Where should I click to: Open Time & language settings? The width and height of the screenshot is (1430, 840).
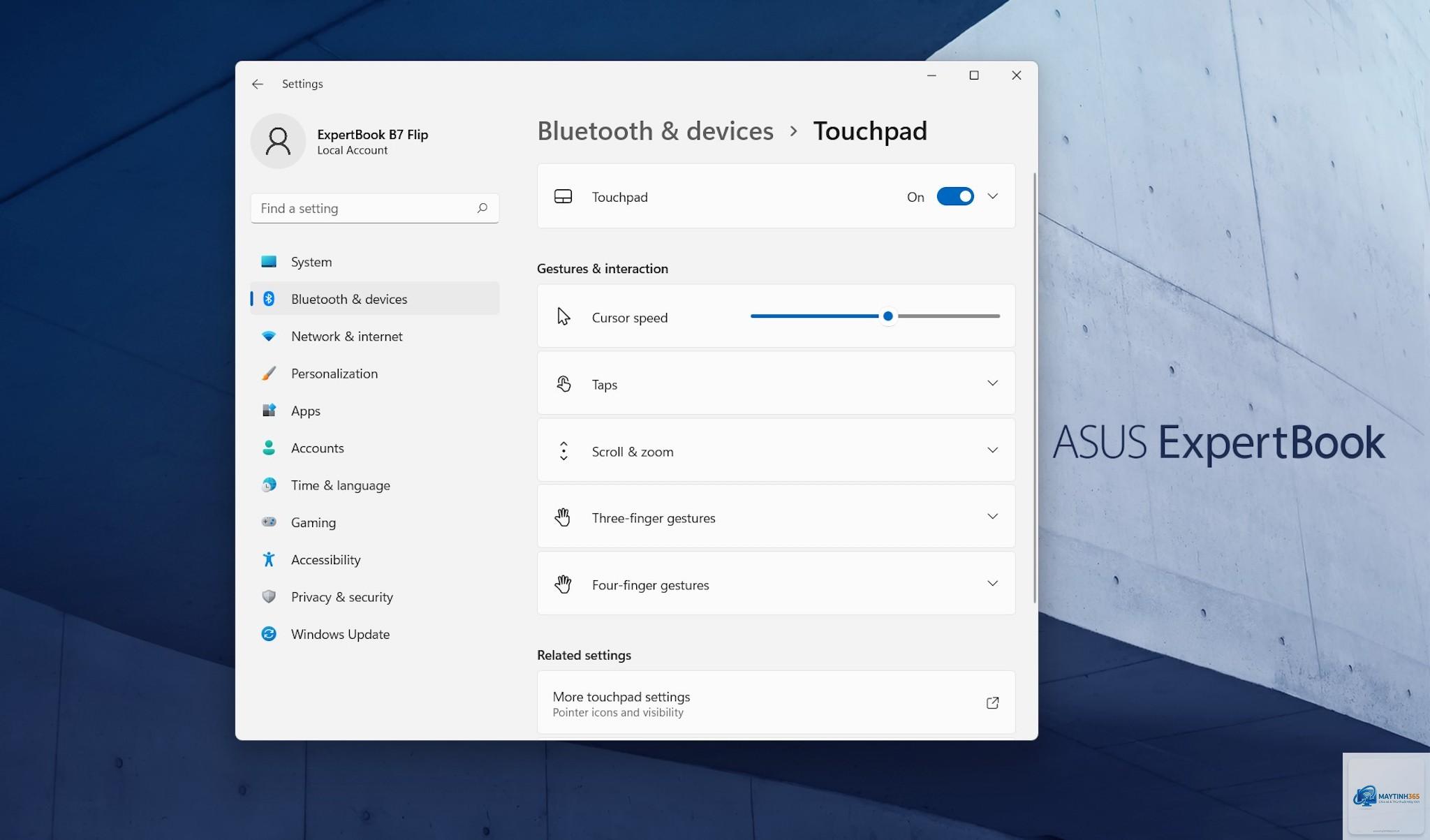[375, 485]
